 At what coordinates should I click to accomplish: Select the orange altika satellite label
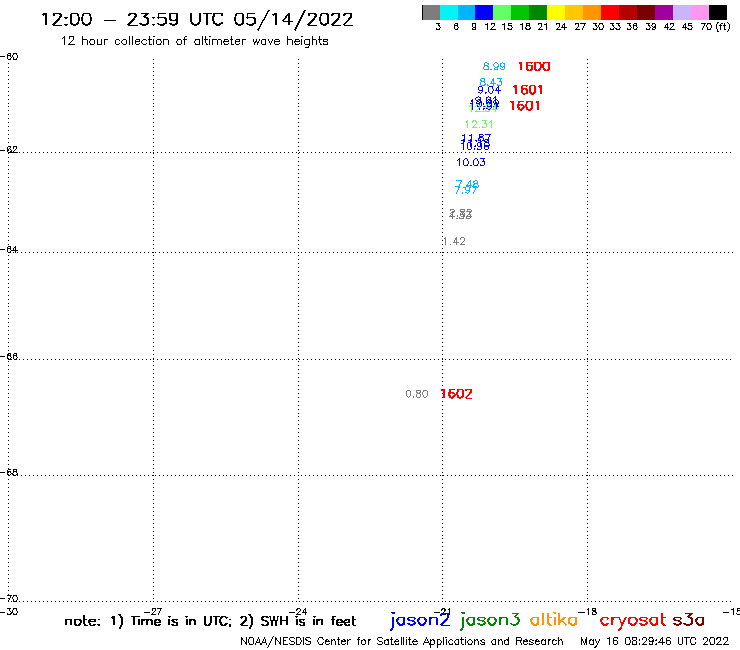click(554, 620)
